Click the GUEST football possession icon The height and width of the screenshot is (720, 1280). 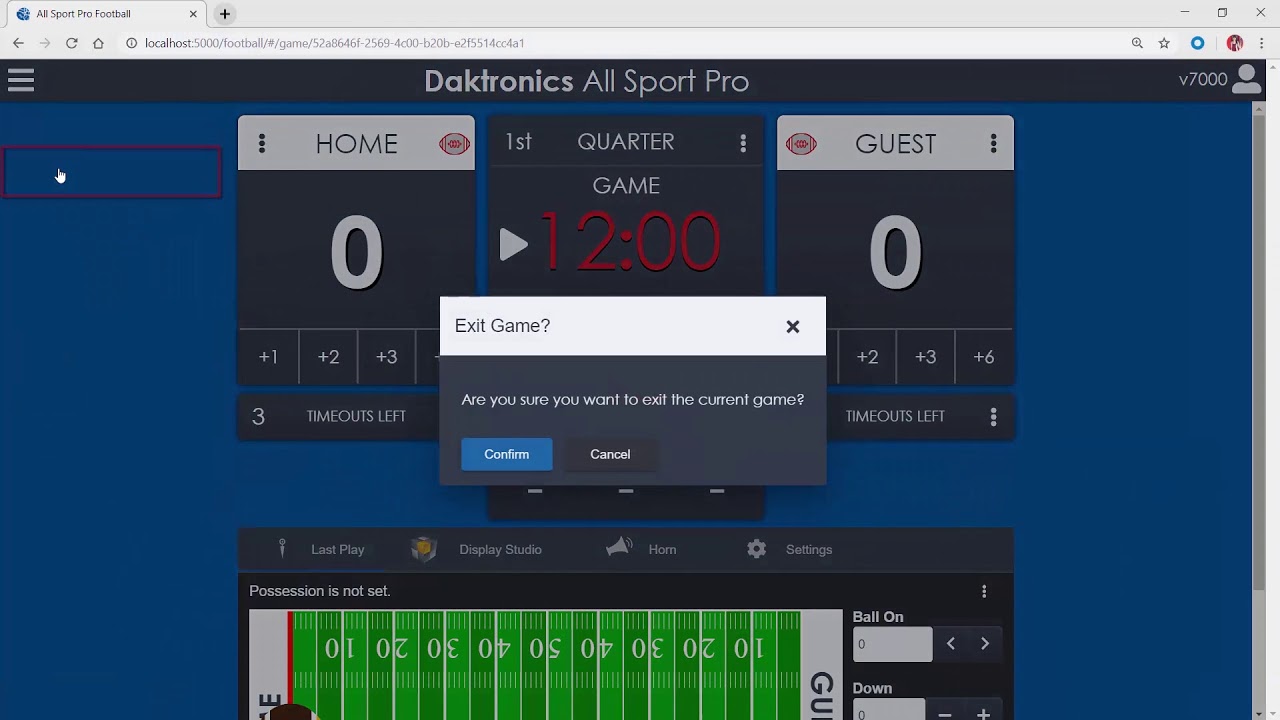click(801, 145)
